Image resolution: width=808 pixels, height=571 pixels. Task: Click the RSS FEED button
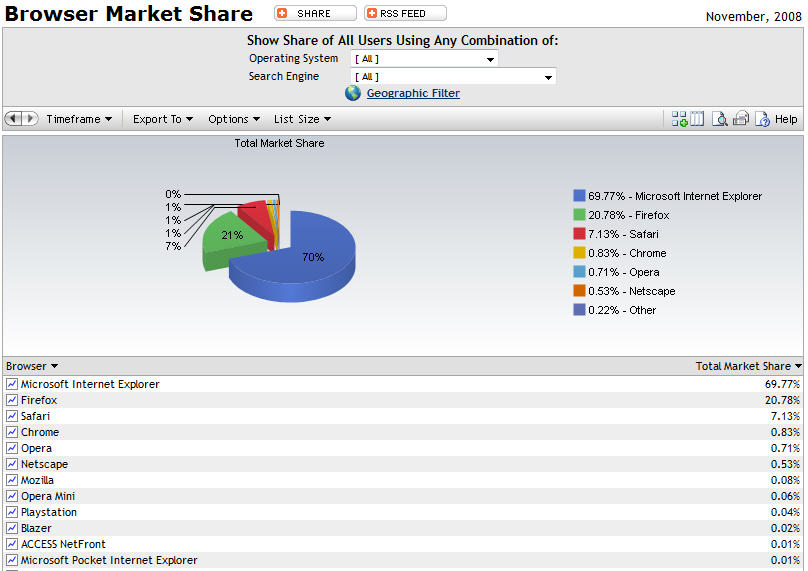[x=406, y=13]
